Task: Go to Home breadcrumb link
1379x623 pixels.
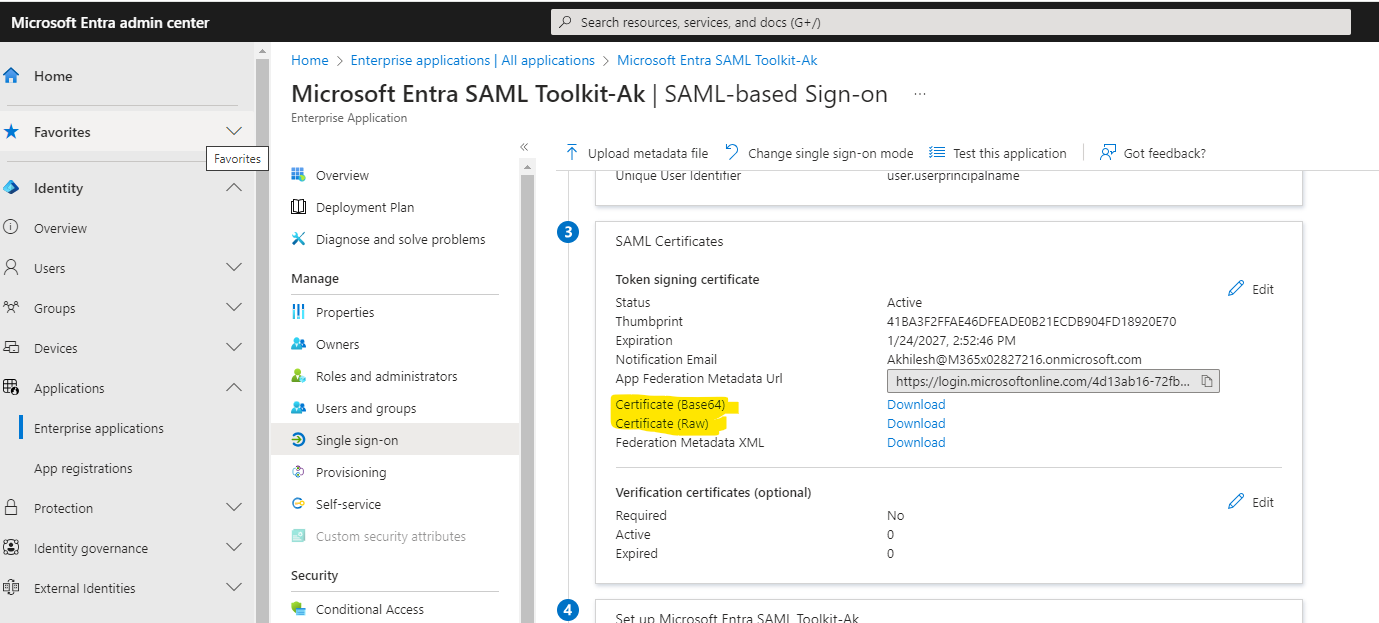Action: [310, 60]
